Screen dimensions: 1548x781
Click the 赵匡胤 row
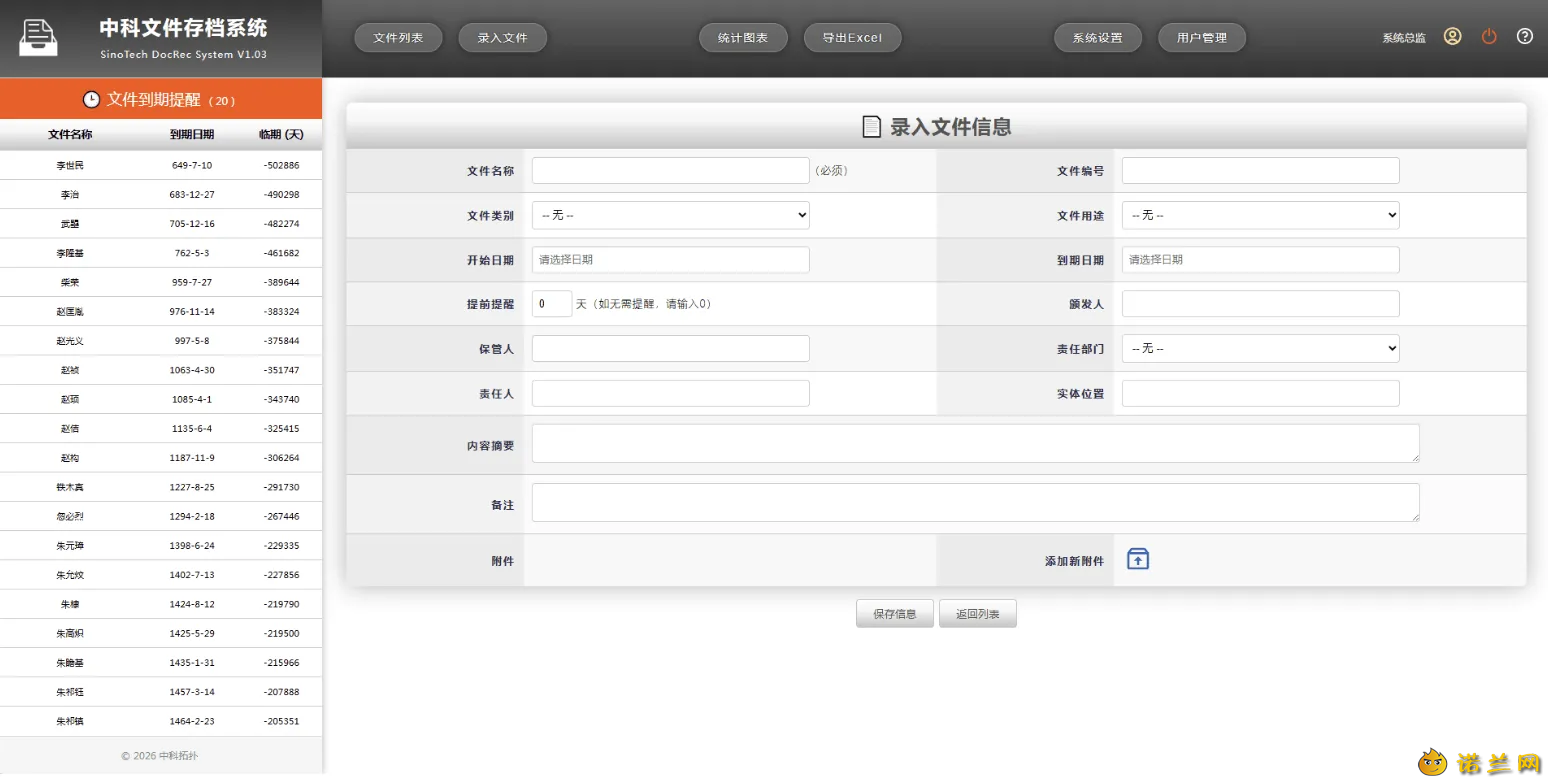[161, 311]
